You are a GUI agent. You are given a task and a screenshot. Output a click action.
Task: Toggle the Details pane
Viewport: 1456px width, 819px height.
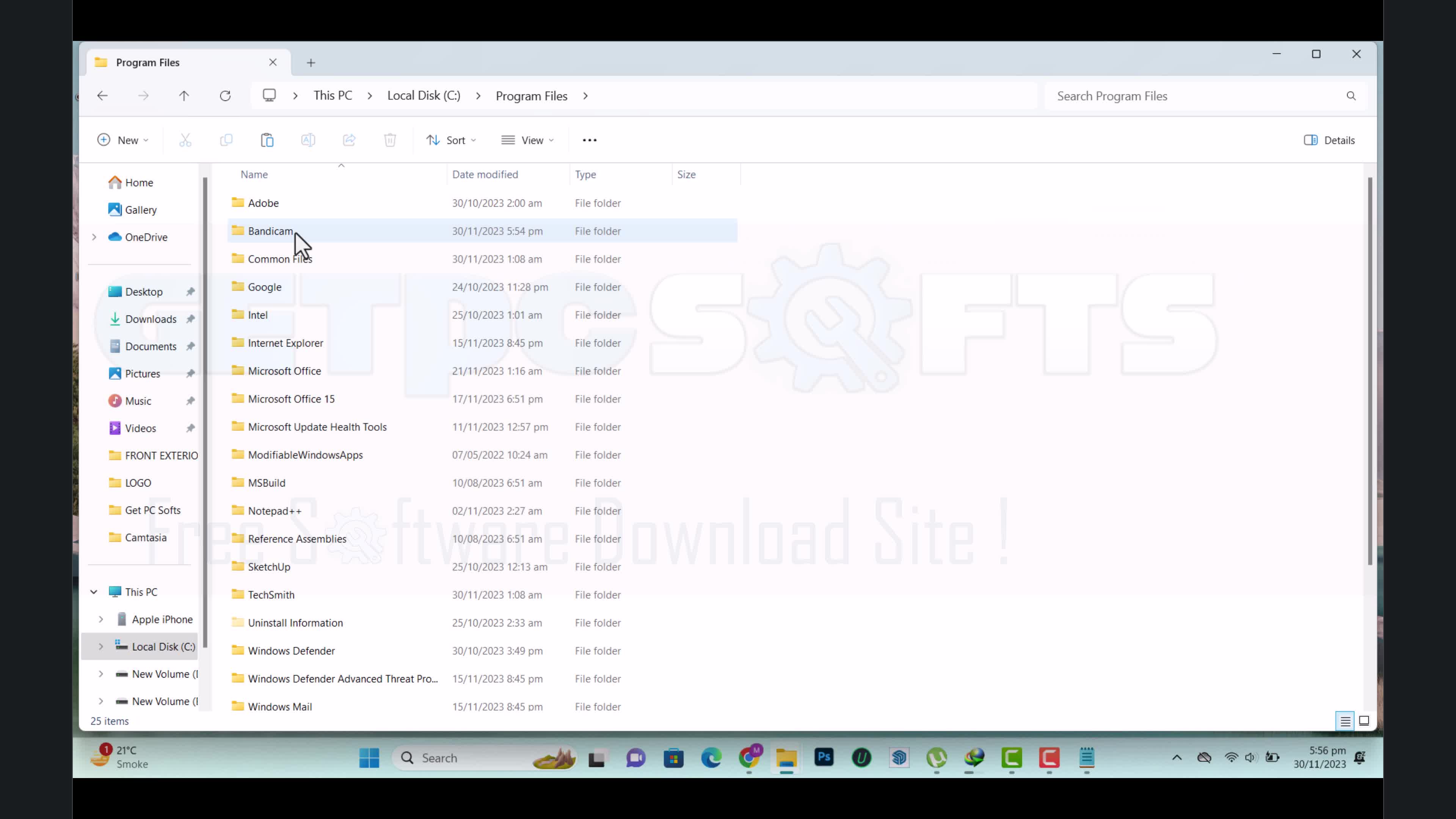1329,140
